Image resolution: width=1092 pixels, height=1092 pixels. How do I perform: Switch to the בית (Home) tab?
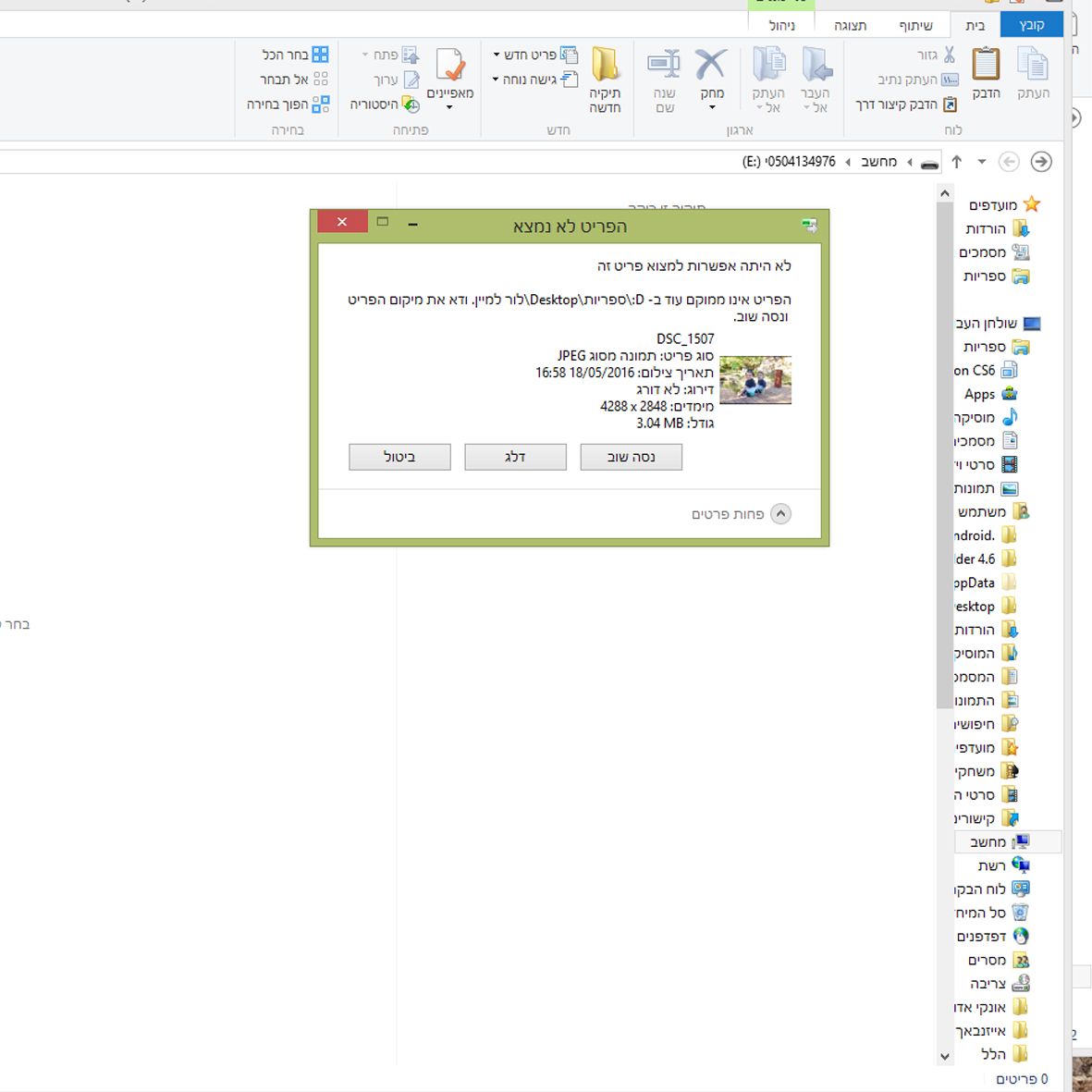tap(975, 26)
